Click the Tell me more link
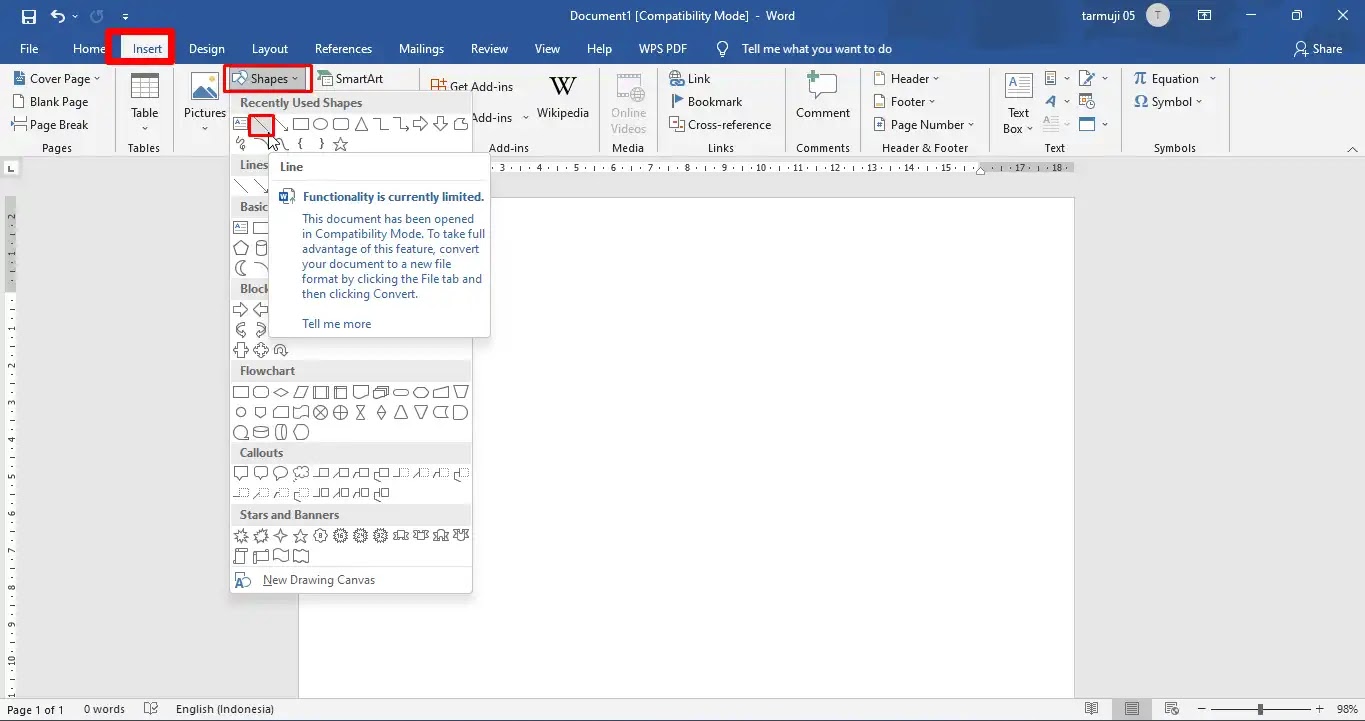Viewport: 1365px width, 721px height. pos(337,324)
